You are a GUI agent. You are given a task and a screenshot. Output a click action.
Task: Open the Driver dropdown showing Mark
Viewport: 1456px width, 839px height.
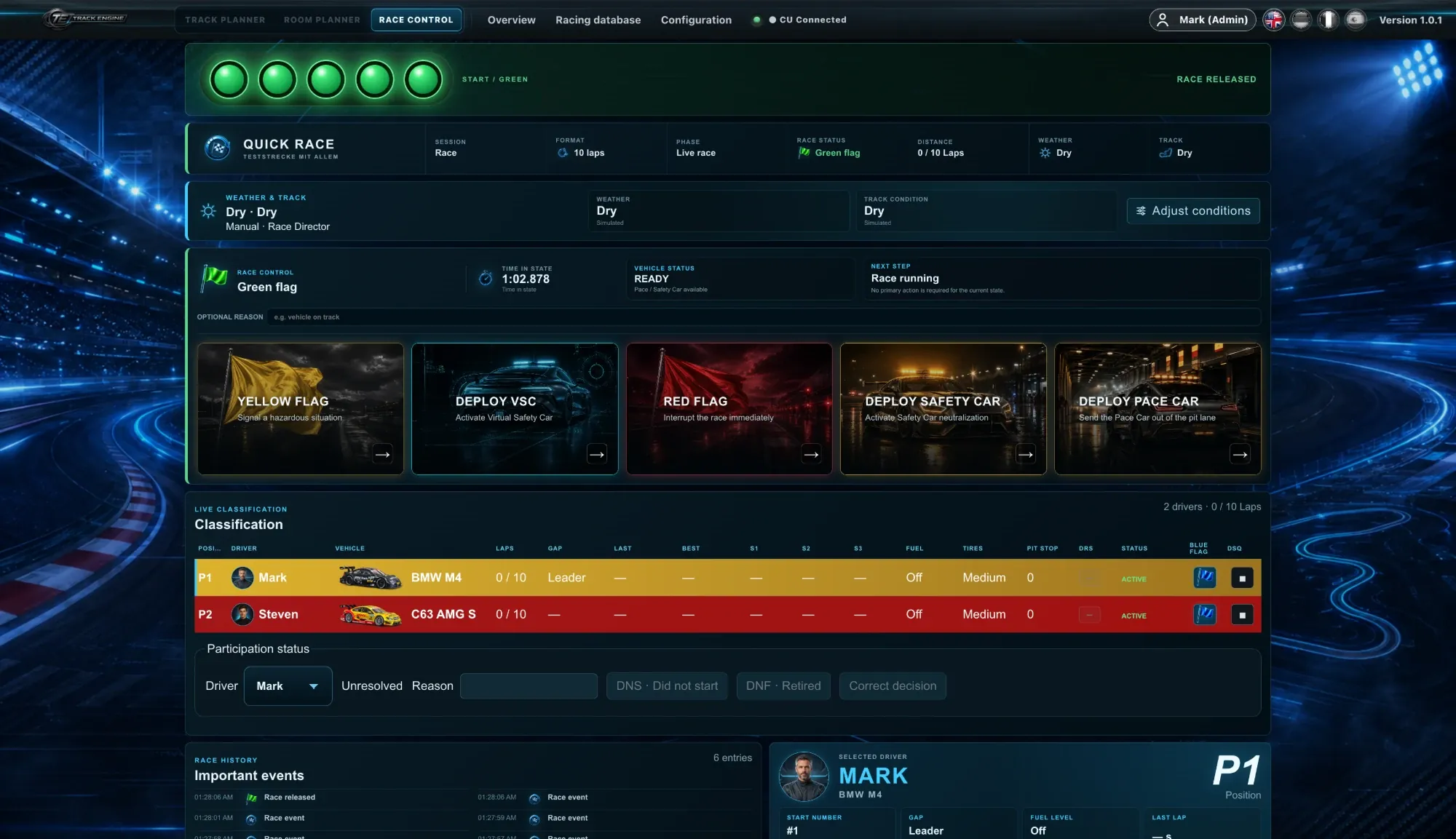click(x=288, y=686)
